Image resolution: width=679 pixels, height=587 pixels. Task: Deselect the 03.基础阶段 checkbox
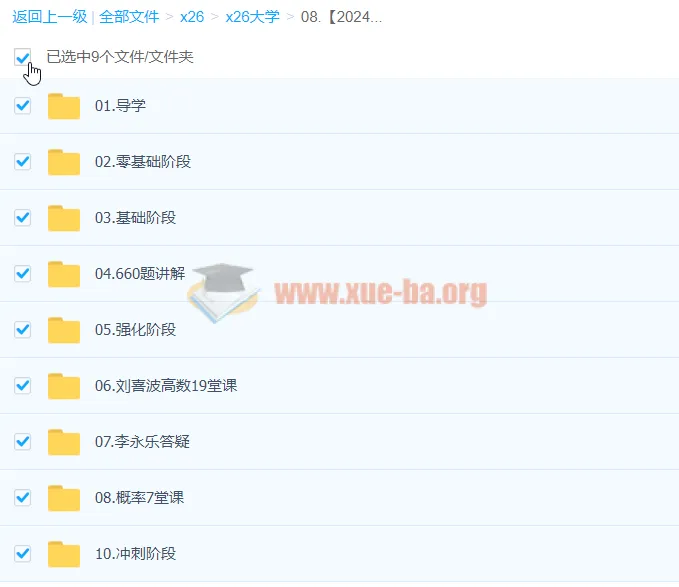pyautogui.click(x=23, y=217)
